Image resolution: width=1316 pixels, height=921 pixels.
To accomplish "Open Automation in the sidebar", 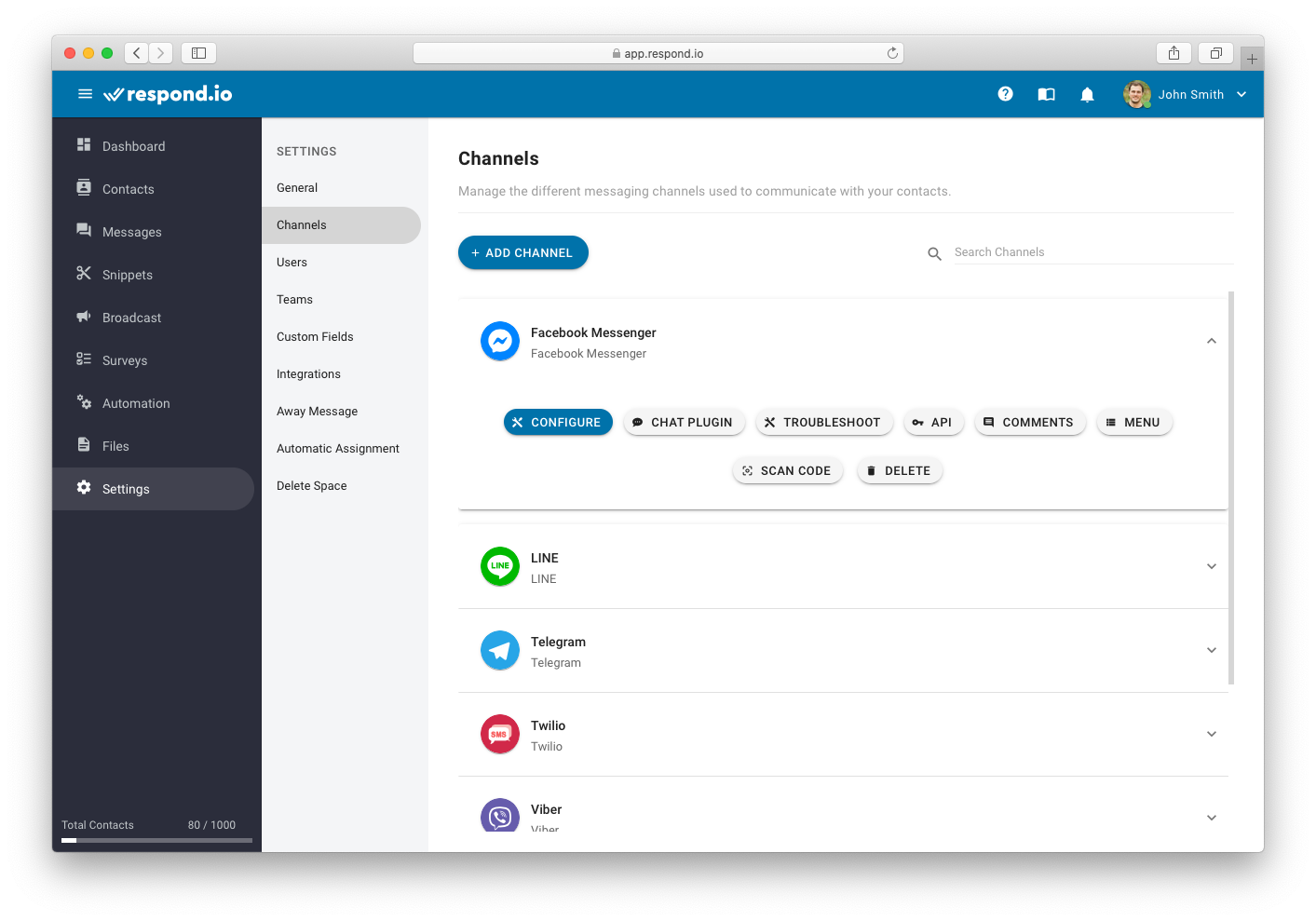I will click(x=154, y=403).
